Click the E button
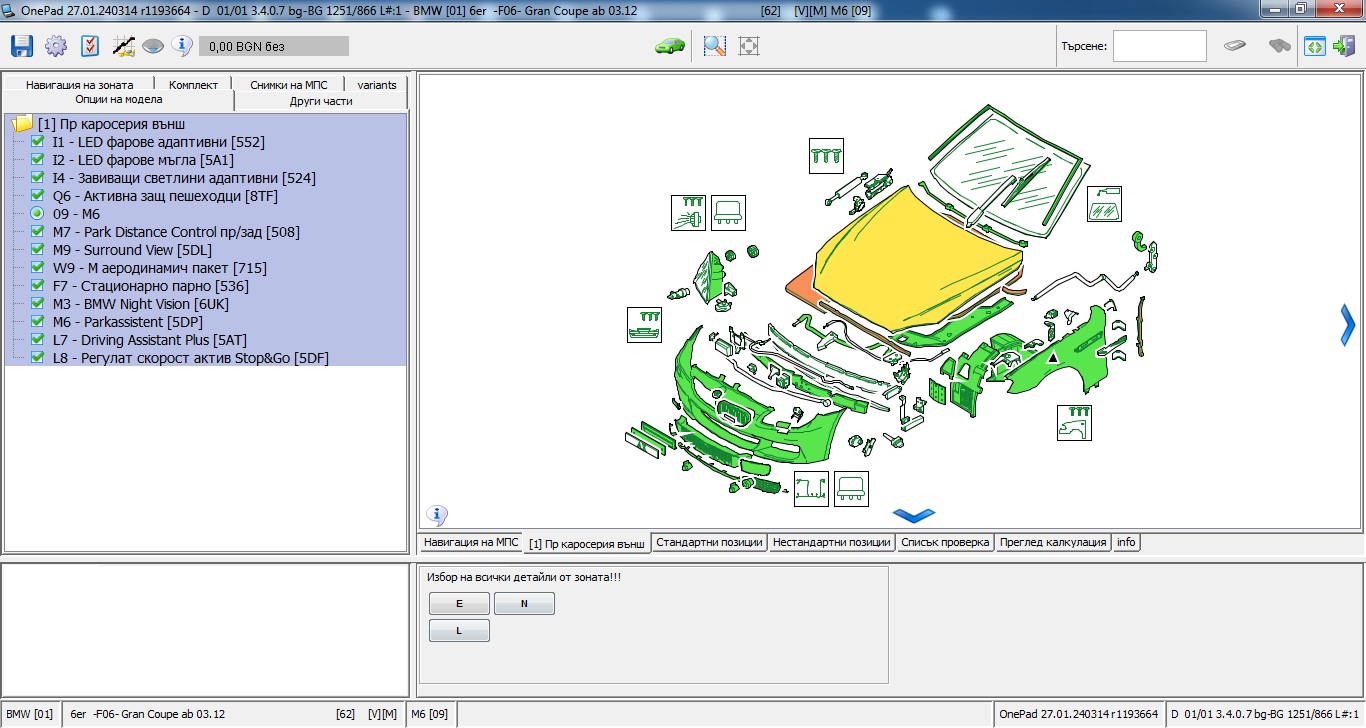 (459, 604)
